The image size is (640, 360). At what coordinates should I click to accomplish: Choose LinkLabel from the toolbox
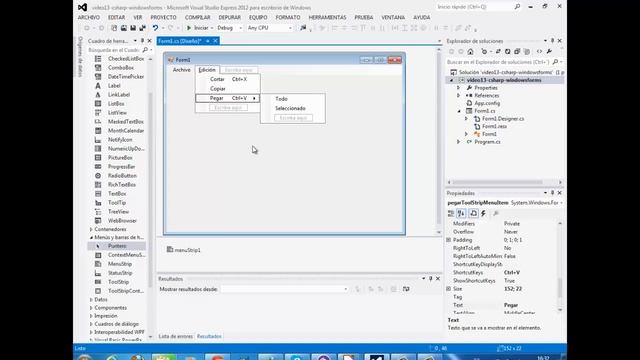coord(119,95)
